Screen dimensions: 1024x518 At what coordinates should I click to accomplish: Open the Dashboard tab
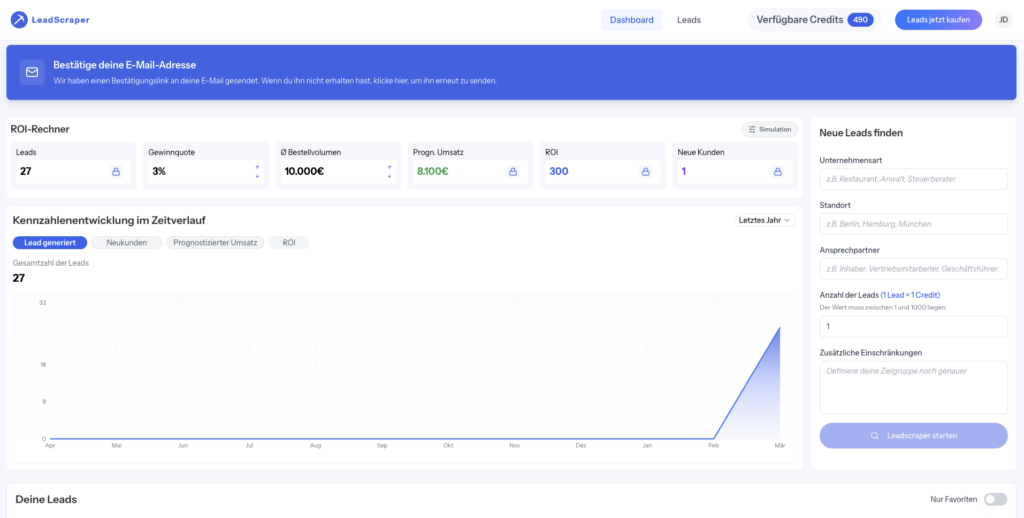point(631,19)
